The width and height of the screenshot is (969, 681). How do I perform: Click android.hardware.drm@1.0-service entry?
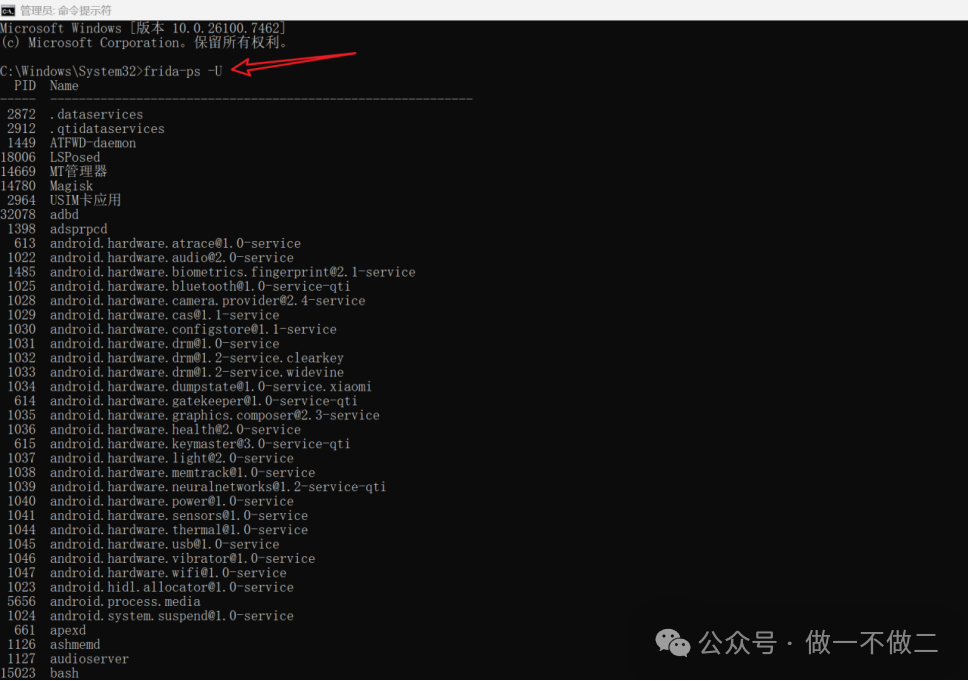164,343
